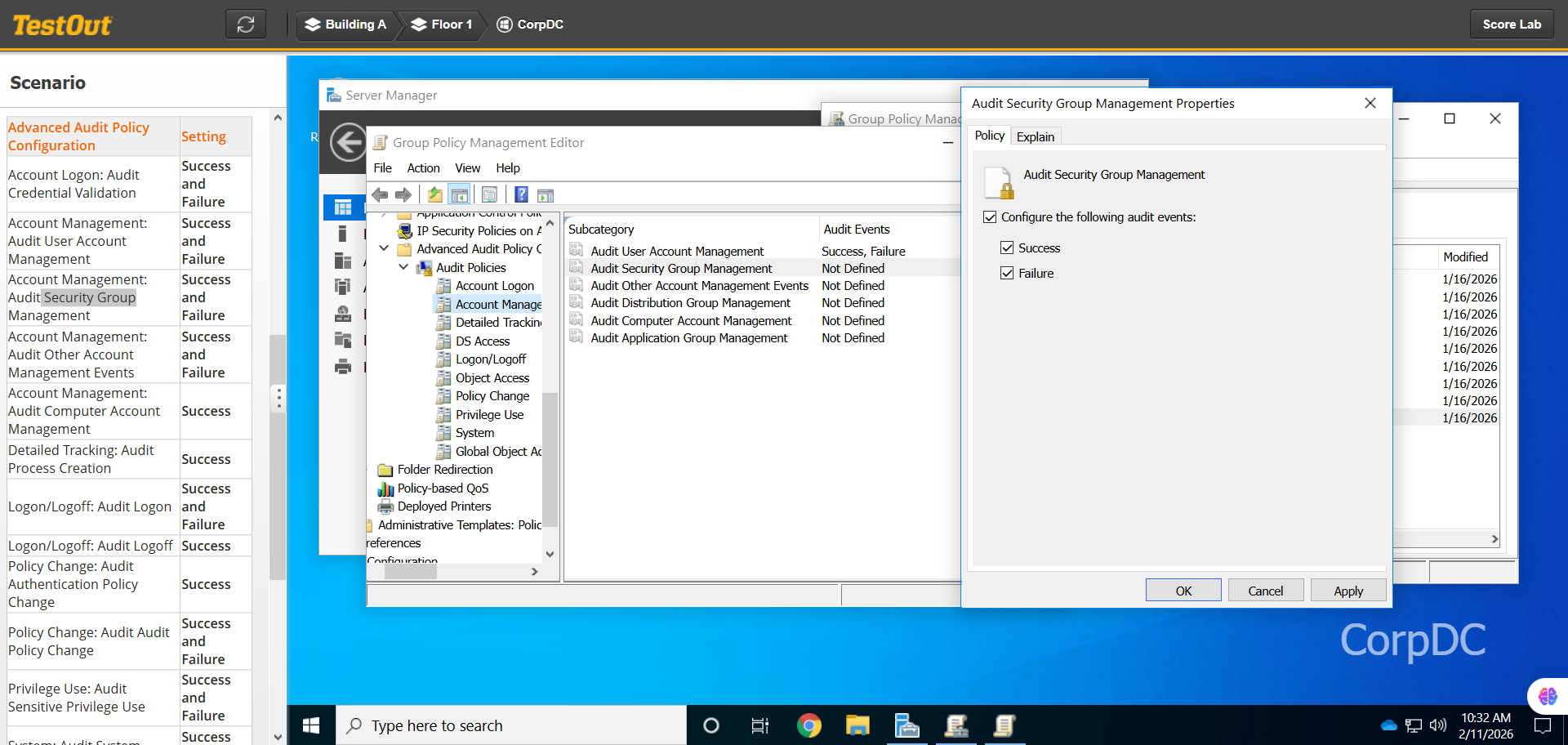Click OK in the Properties dialog
This screenshot has height=745, width=1568.
click(1183, 591)
